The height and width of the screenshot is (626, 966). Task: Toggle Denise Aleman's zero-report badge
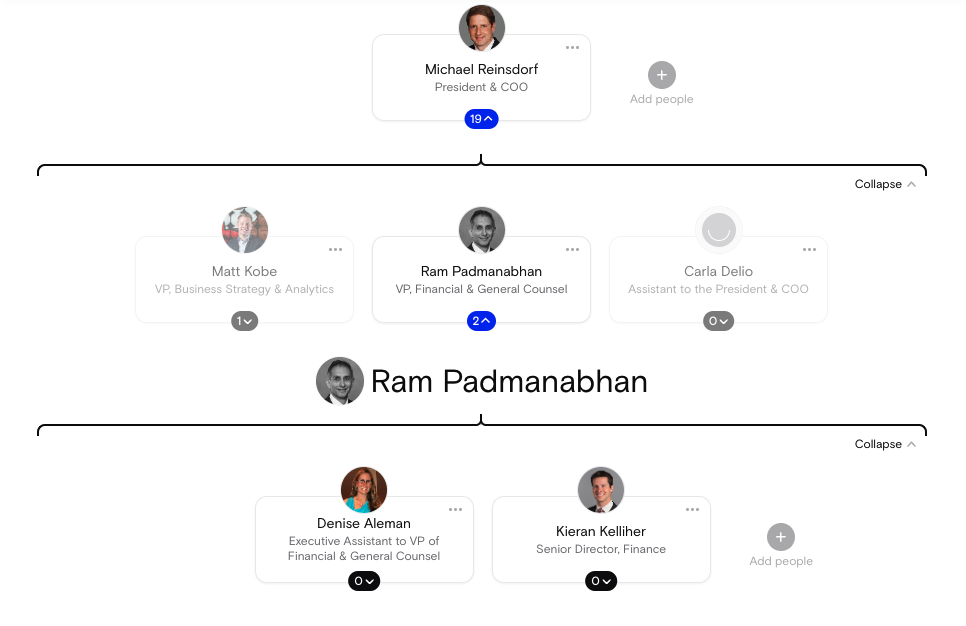coord(364,581)
